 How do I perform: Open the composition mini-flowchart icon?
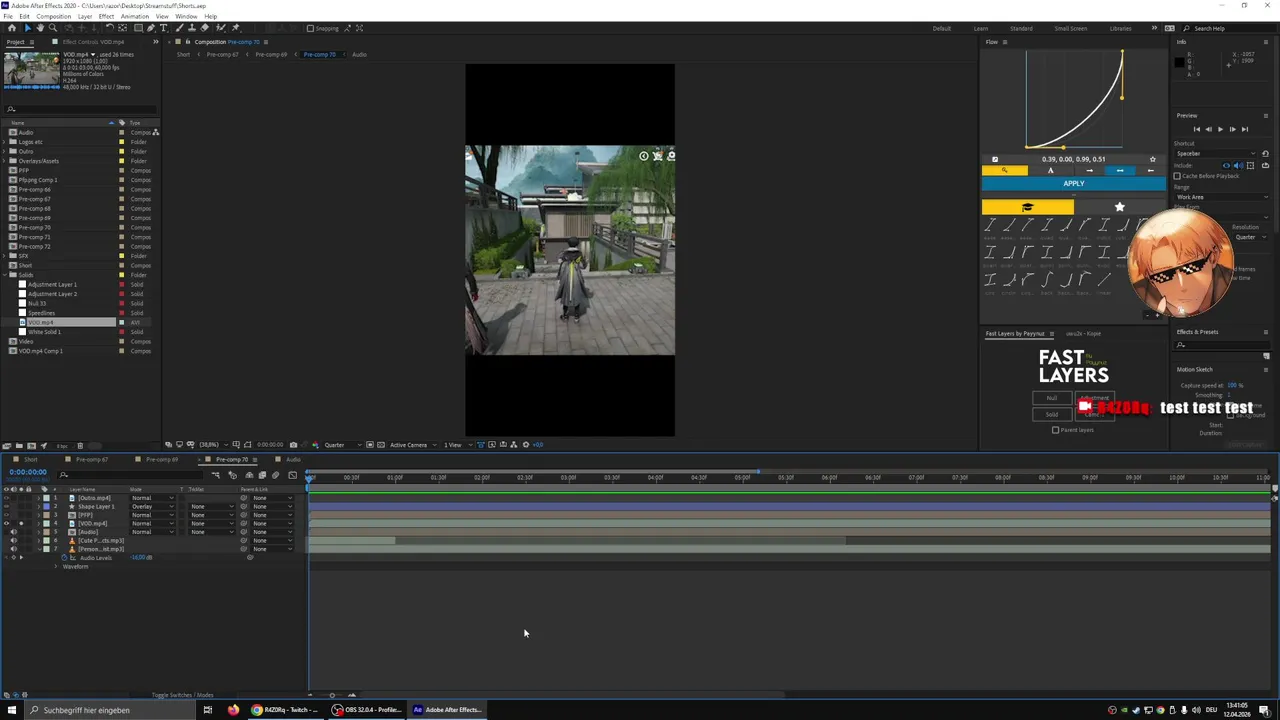click(215, 475)
